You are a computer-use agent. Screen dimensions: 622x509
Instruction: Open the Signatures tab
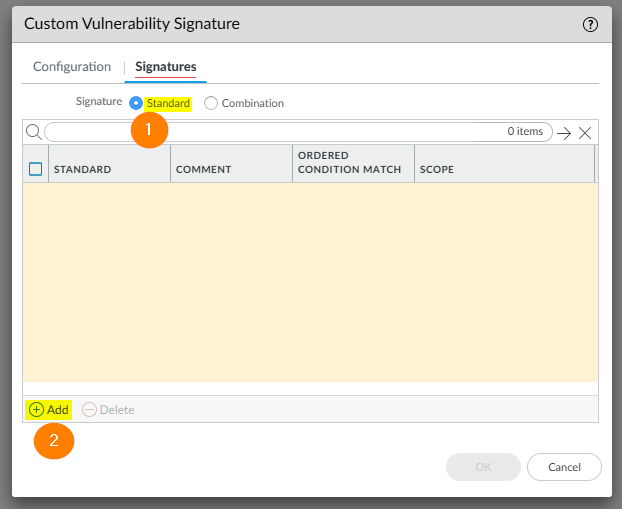click(x=166, y=67)
